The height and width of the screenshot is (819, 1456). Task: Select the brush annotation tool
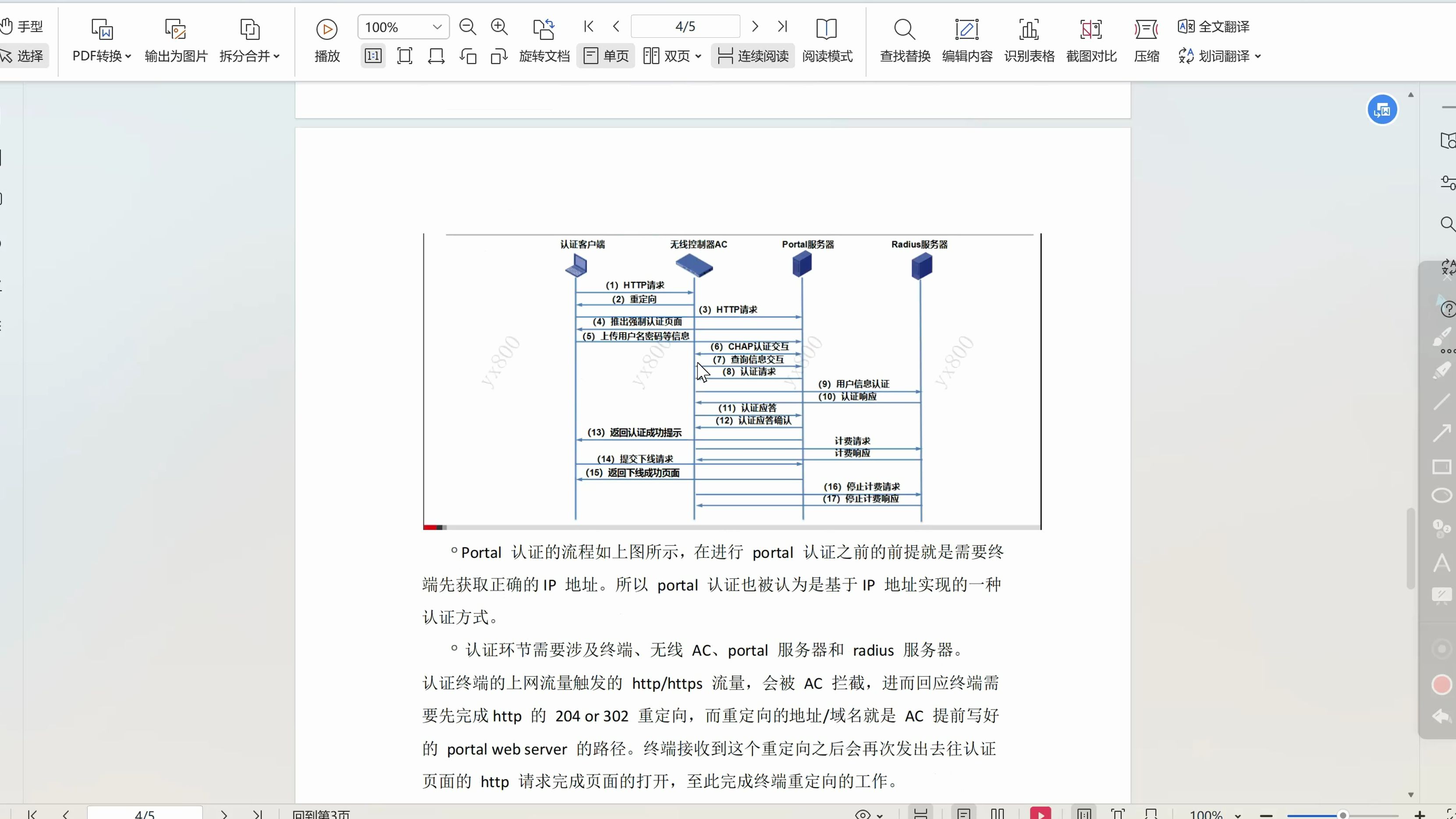point(1442,337)
